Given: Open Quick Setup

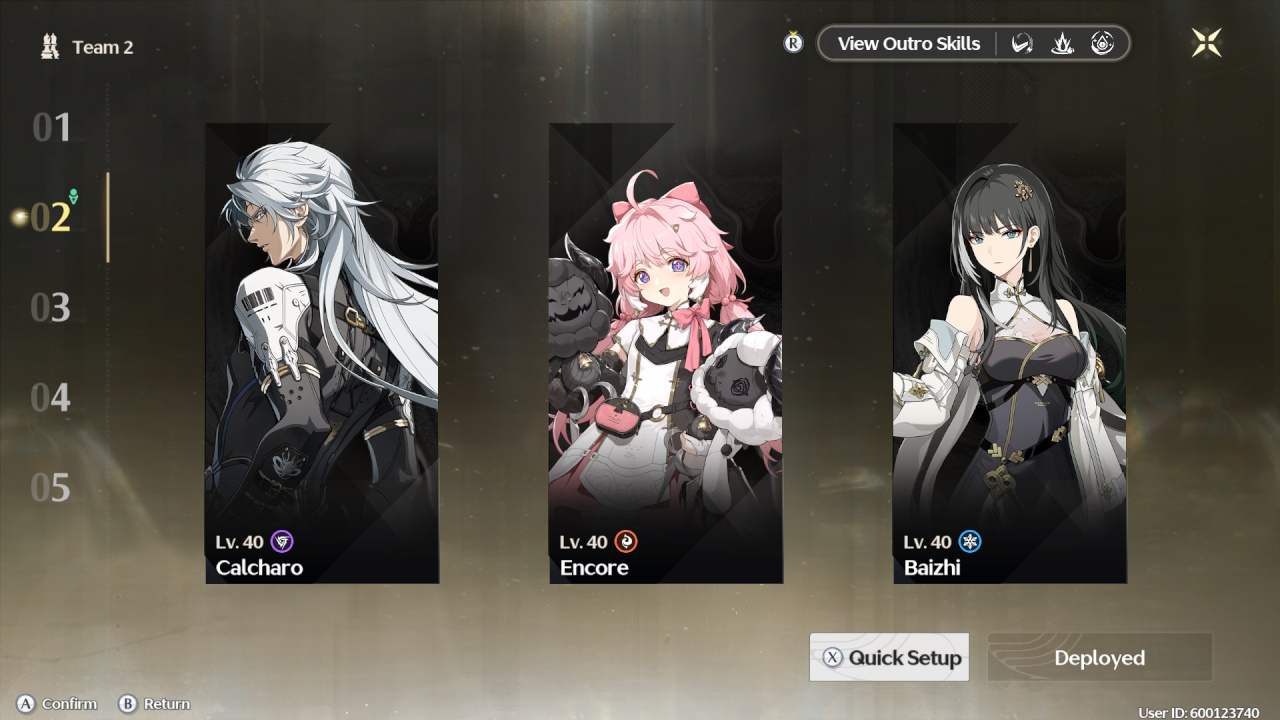Looking at the screenshot, I should point(889,657).
